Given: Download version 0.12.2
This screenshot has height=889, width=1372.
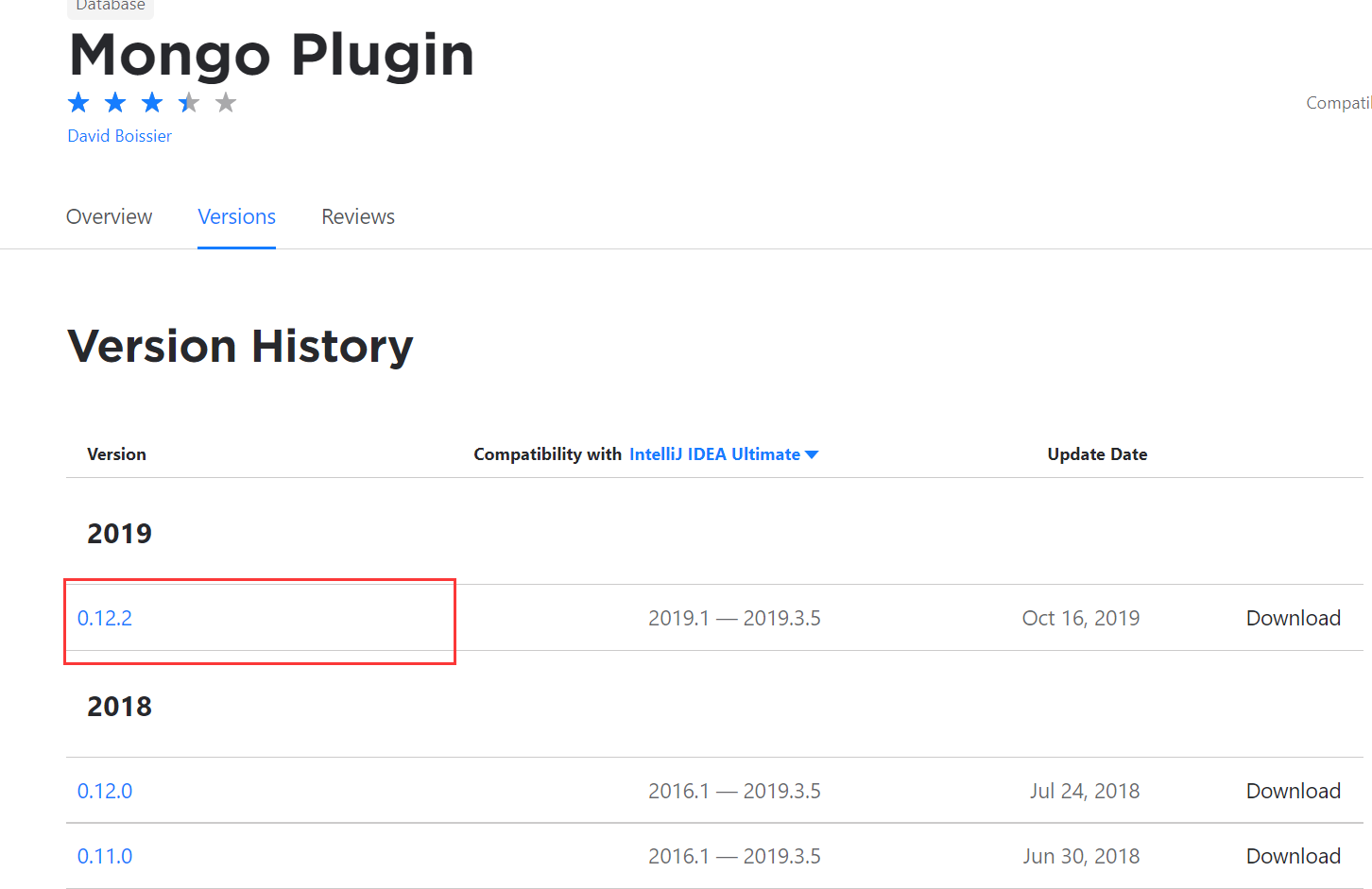Looking at the screenshot, I should 1293,618.
